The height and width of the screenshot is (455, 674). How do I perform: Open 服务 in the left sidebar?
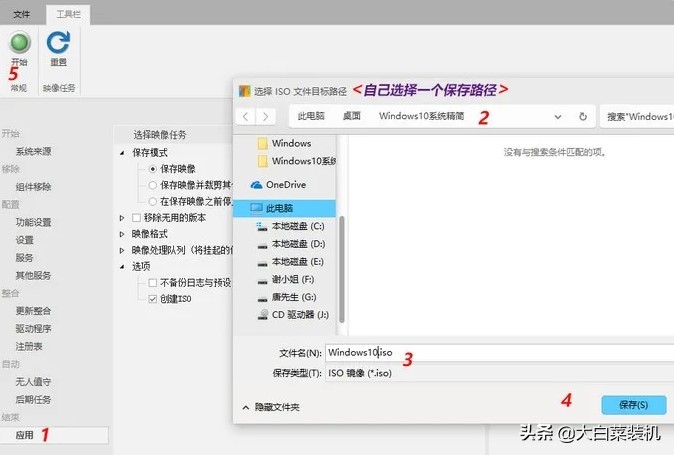(25, 258)
